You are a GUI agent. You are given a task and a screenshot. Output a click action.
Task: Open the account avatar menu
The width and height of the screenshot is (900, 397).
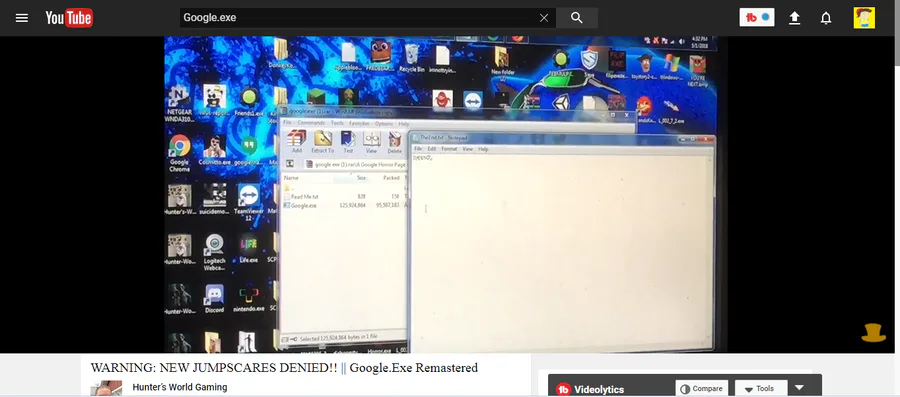(864, 18)
